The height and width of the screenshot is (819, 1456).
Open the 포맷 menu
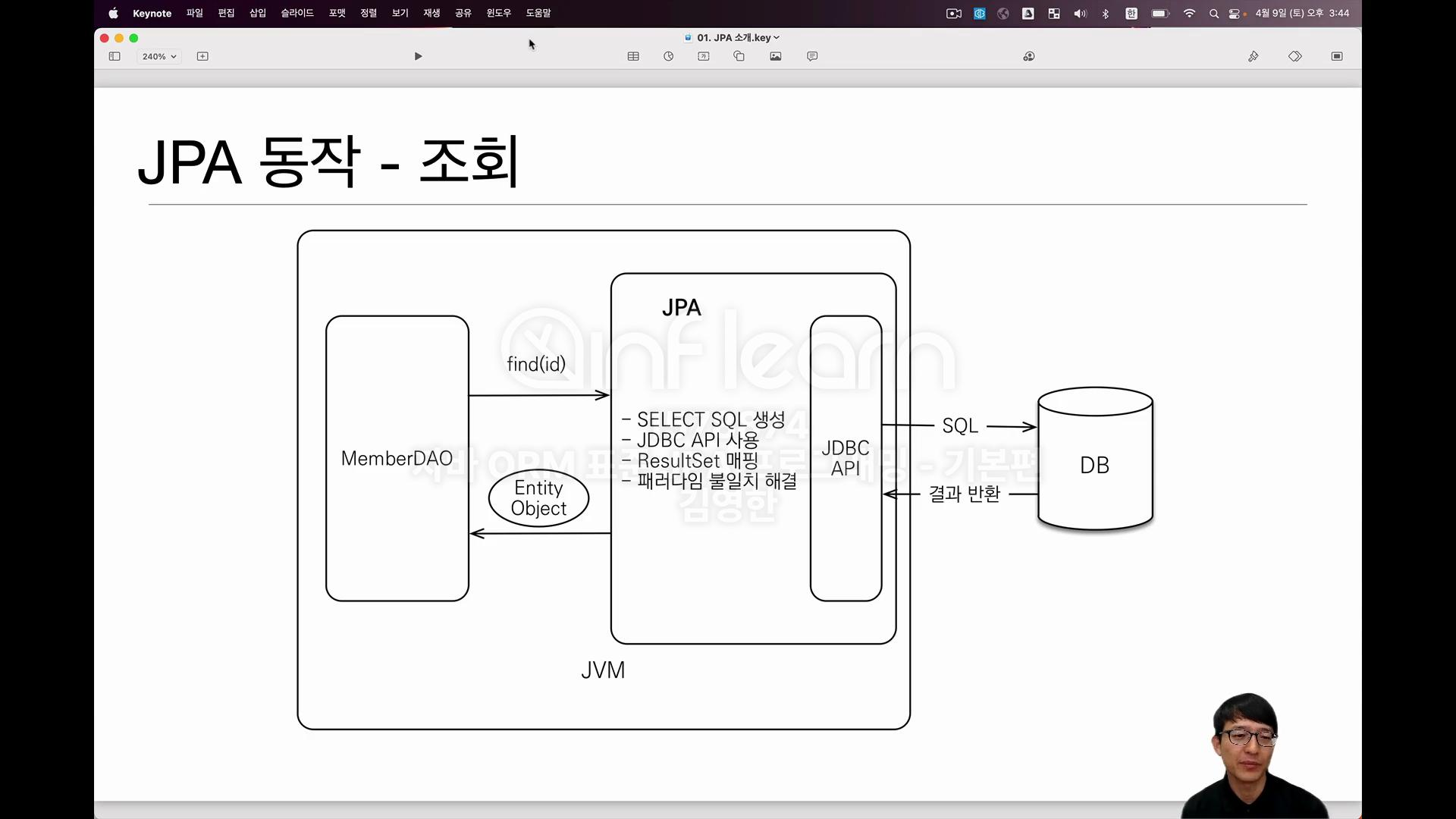(x=337, y=13)
